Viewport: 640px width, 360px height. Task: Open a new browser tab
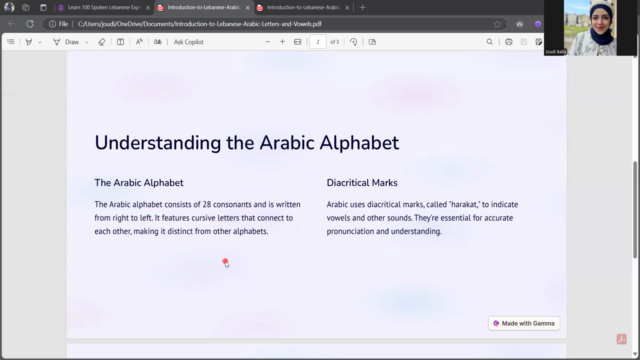pos(362,7)
